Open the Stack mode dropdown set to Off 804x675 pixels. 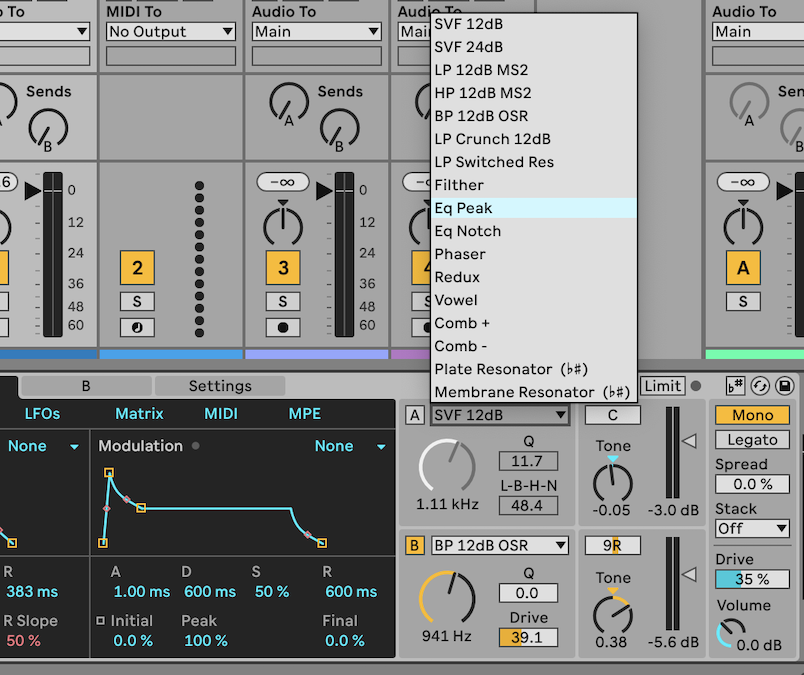(752, 528)
